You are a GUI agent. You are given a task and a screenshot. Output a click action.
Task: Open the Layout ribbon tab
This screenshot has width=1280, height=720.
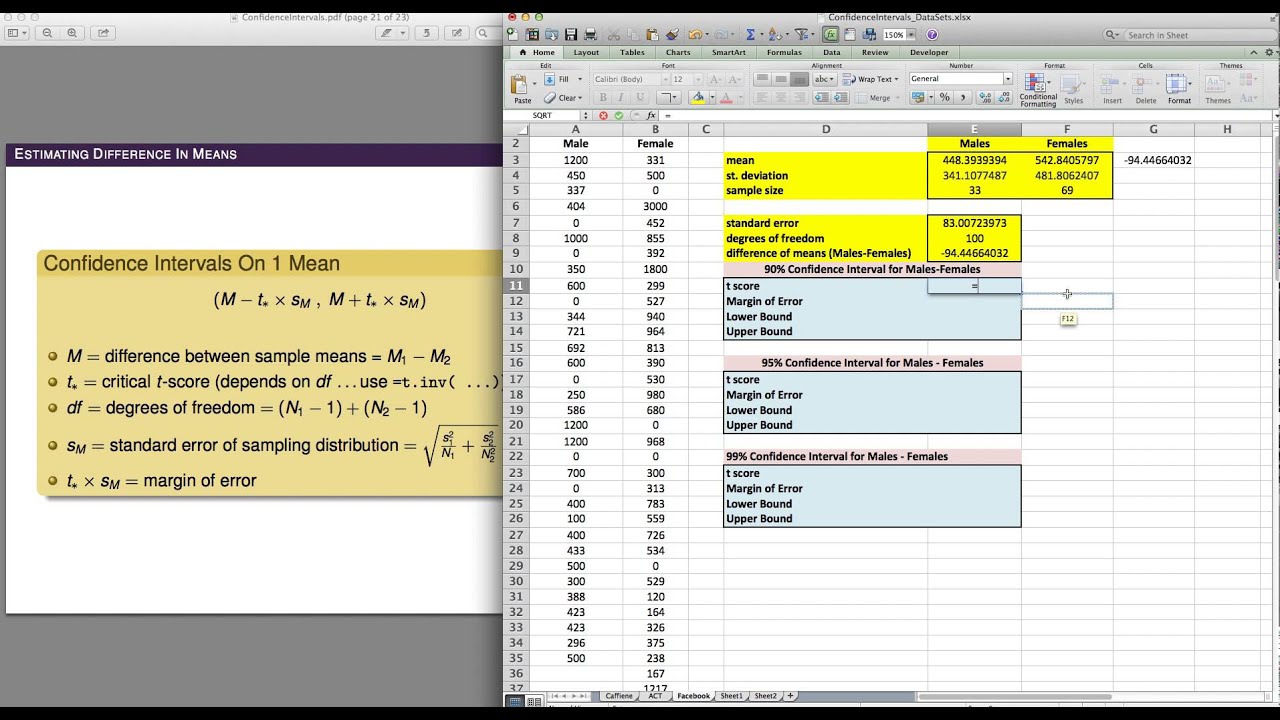click(x=586, y=52)
